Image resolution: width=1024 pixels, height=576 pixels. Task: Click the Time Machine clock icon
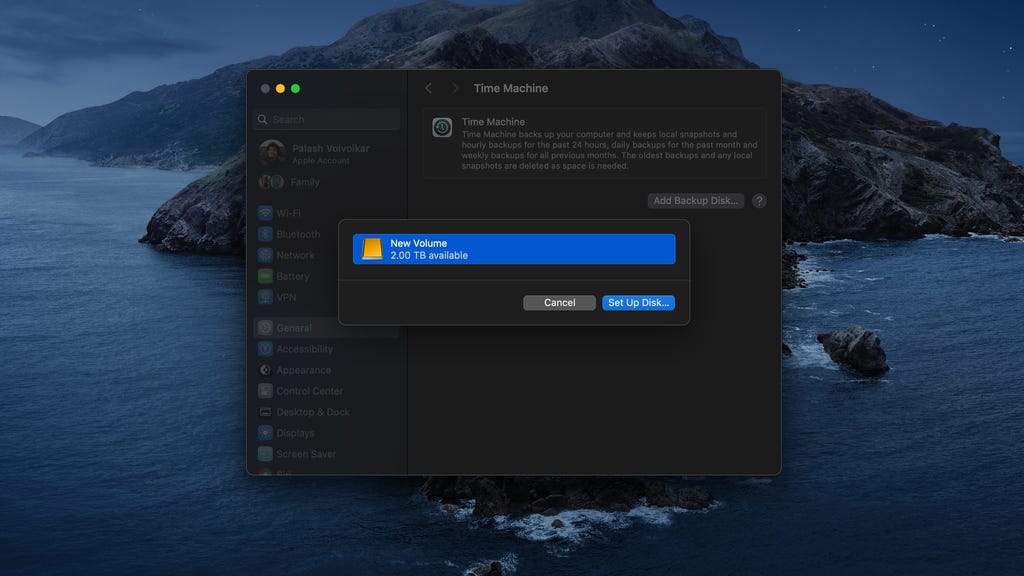tap(442, 128)
